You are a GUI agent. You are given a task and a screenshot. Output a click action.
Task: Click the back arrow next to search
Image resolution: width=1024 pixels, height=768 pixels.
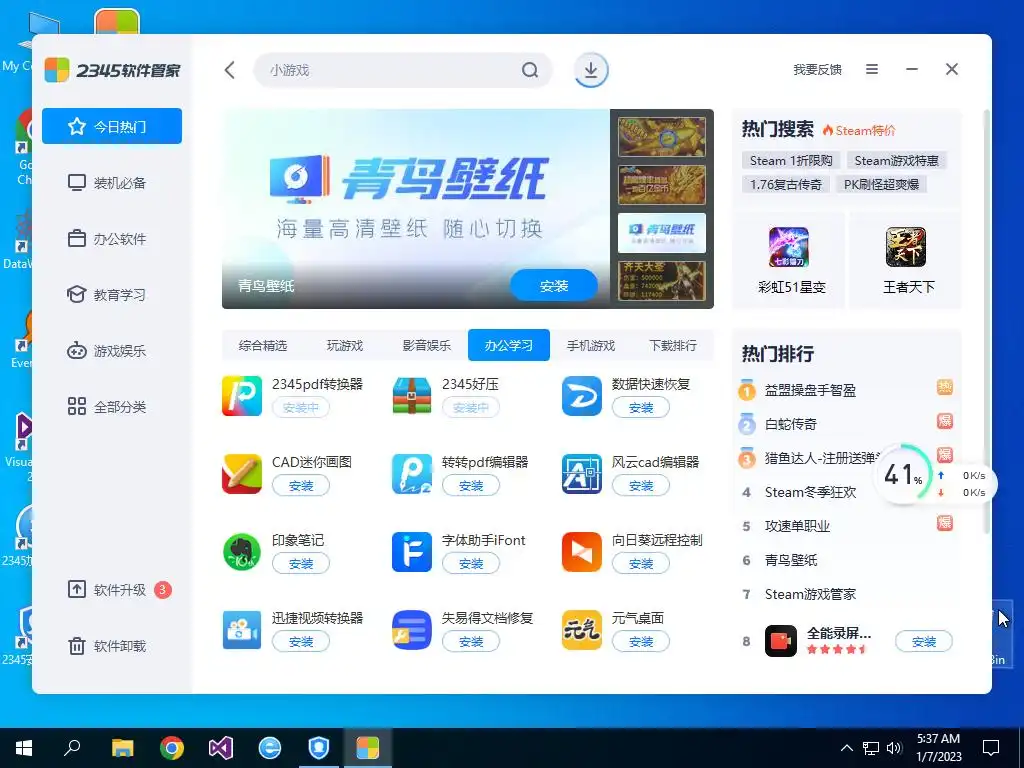[x=229, y=70]
